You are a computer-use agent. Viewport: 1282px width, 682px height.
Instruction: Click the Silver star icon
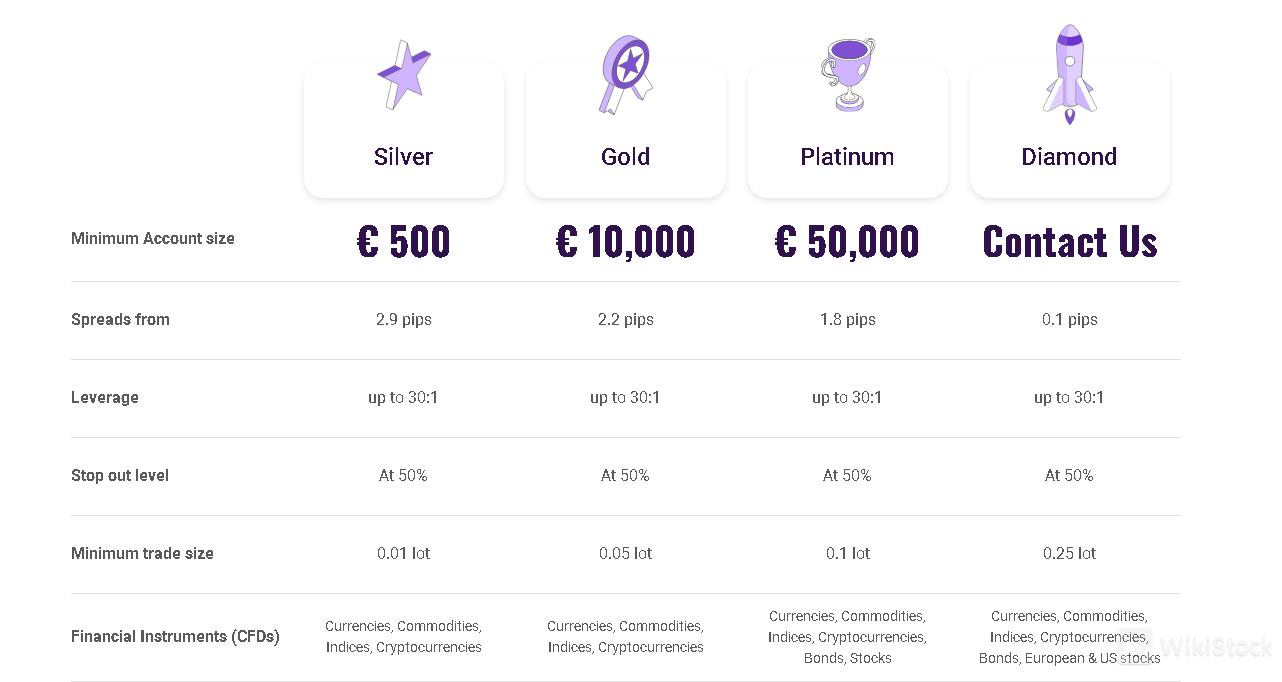point(403,75)
